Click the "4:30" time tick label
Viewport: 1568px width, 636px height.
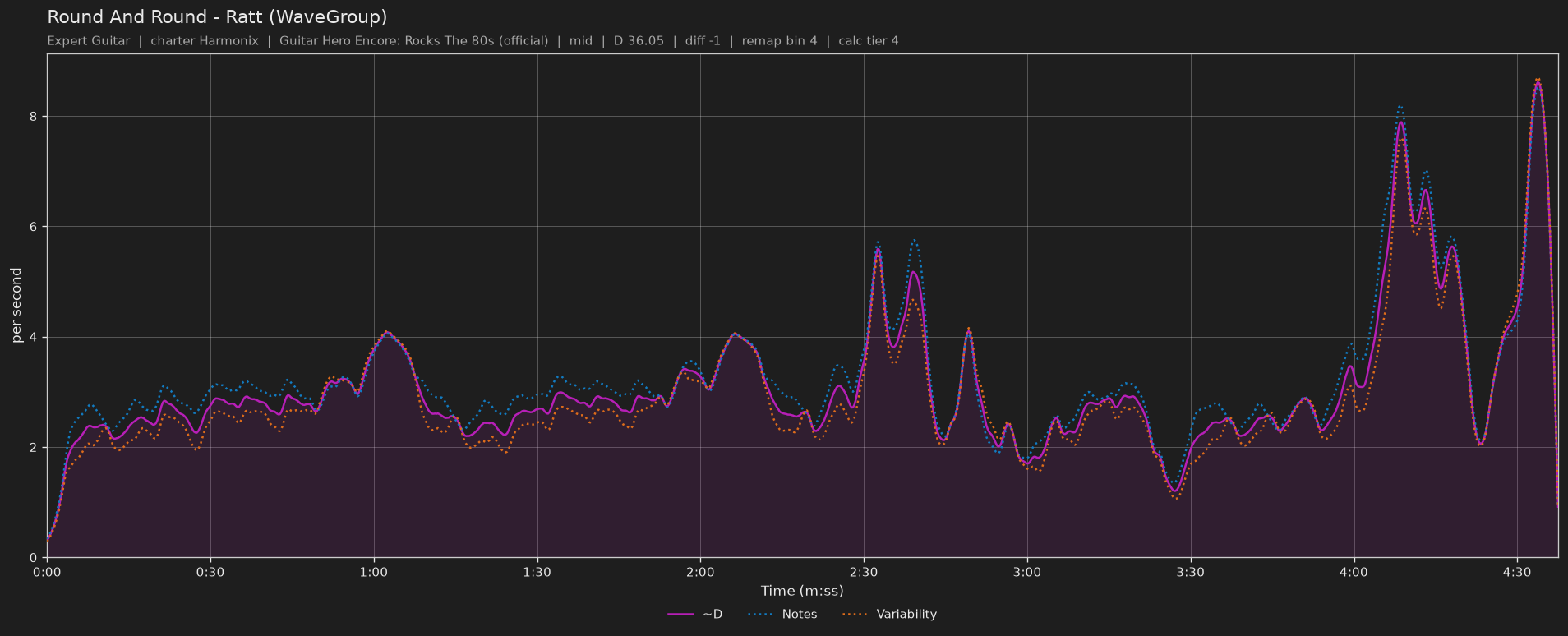point(1517,572)
